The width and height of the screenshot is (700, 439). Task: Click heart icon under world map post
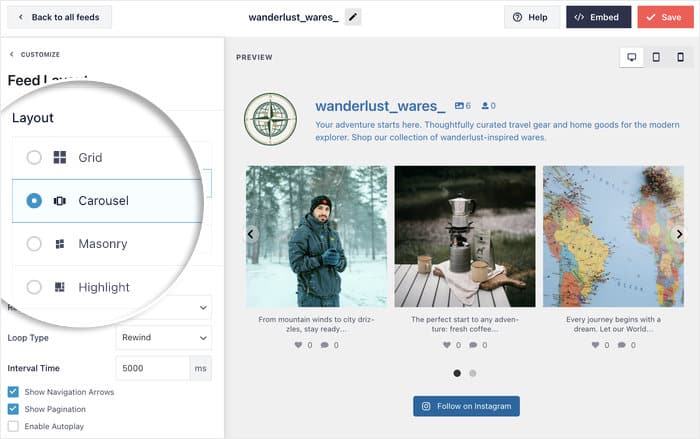tap(595, 345)
